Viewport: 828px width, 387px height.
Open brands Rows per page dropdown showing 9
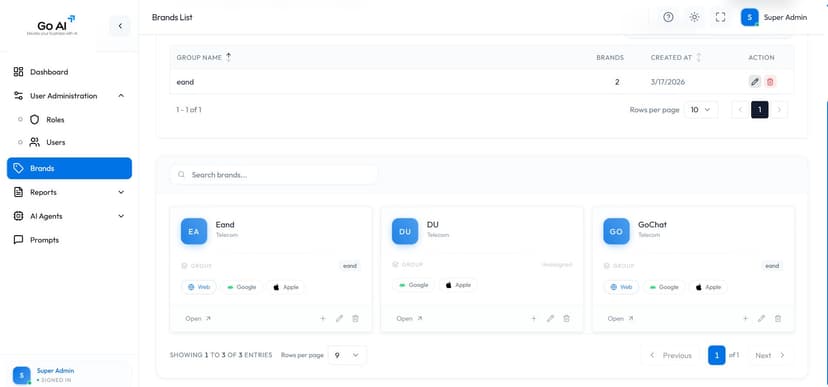347,355
